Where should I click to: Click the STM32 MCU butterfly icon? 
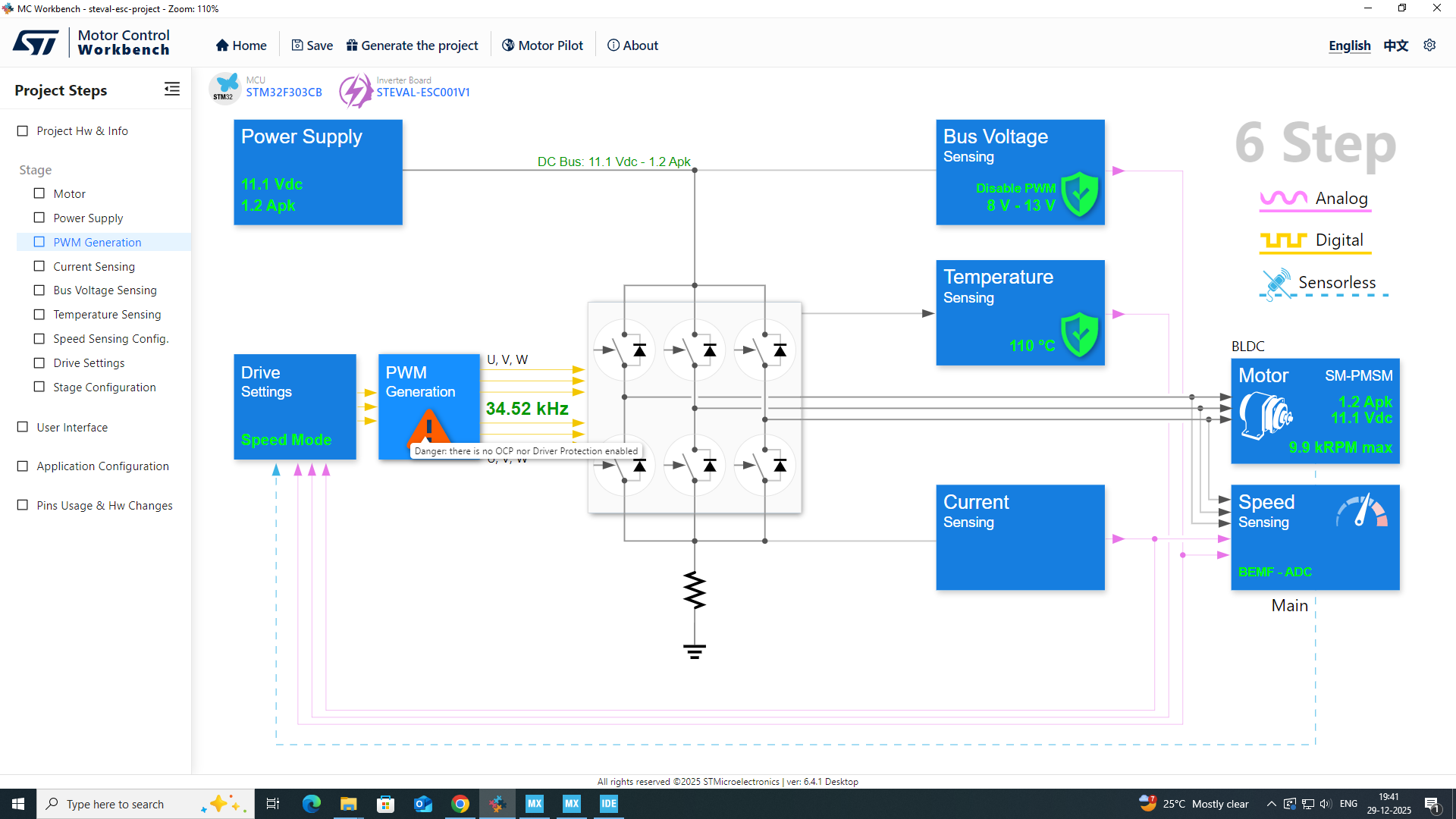[x=224, y=87]
